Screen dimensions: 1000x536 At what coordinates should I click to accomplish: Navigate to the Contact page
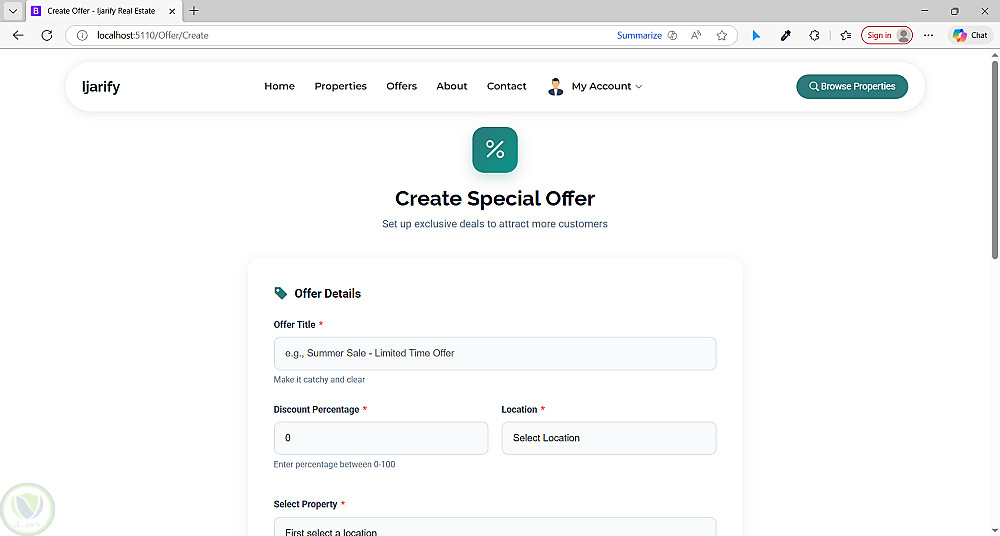pos(506,87)
